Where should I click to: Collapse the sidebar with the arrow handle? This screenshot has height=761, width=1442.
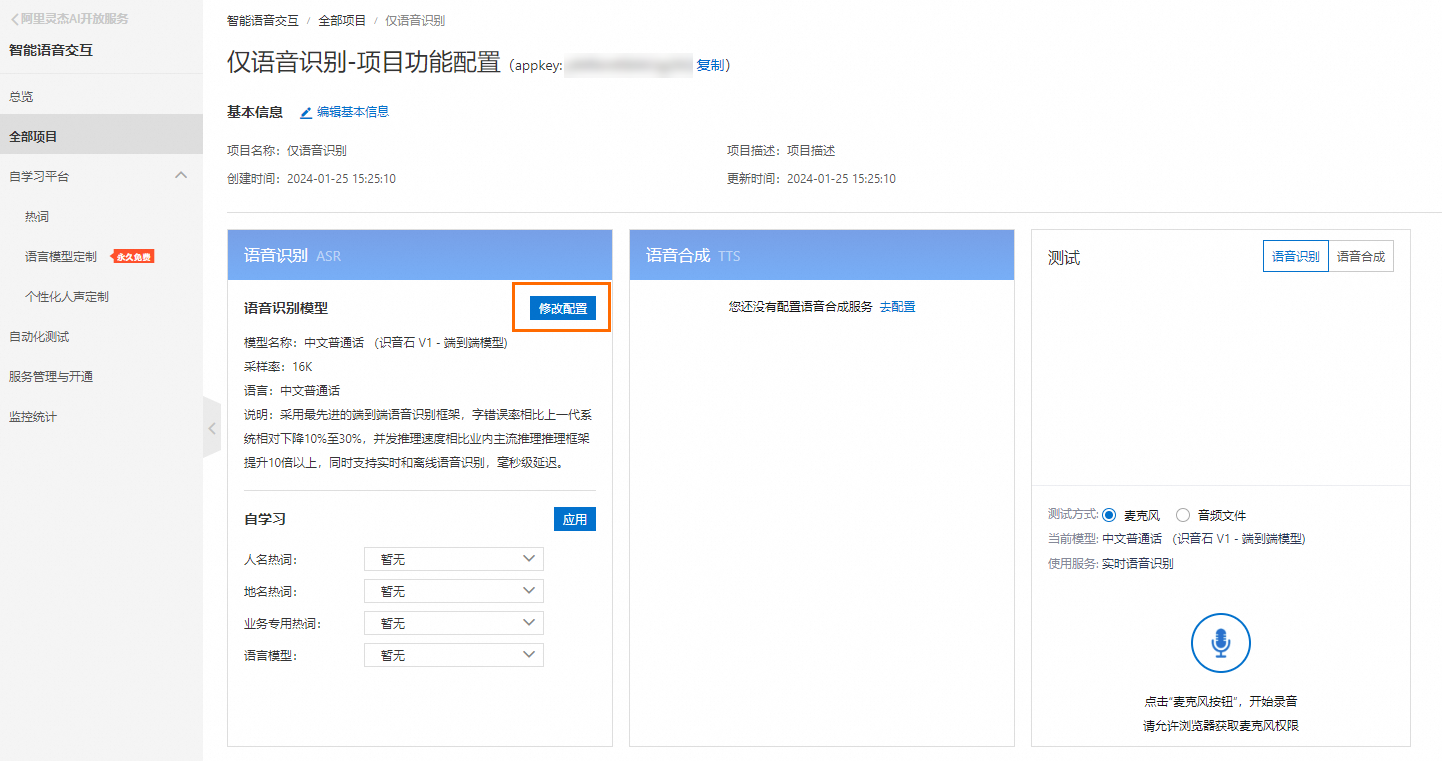click(212, 428)
